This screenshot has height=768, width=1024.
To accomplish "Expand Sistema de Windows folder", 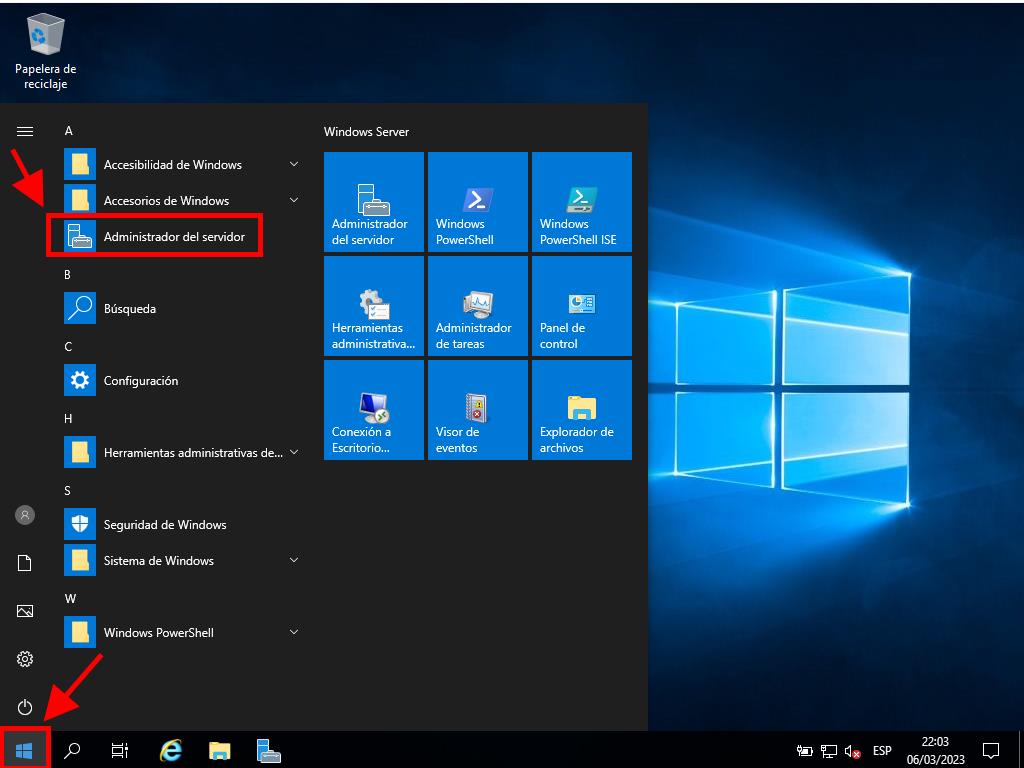I will tap(183, 560).
